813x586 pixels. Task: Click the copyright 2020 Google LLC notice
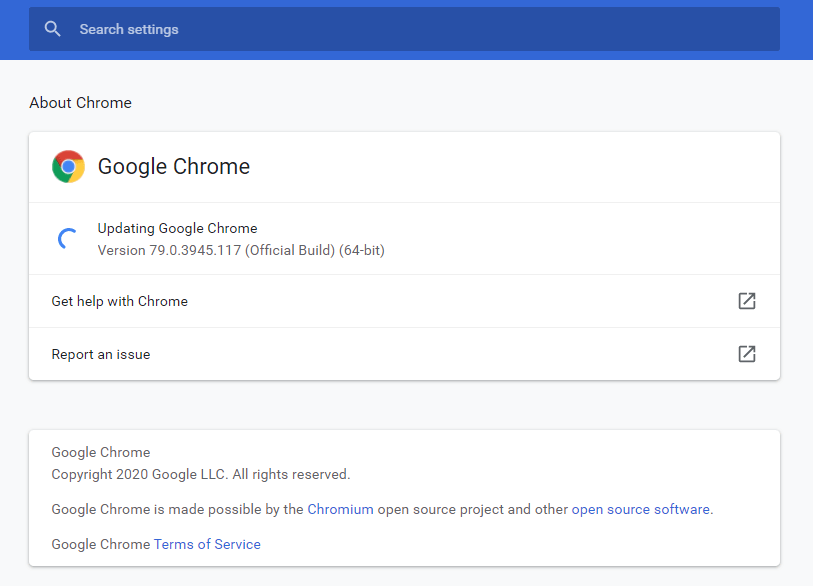tap(201, 474)
